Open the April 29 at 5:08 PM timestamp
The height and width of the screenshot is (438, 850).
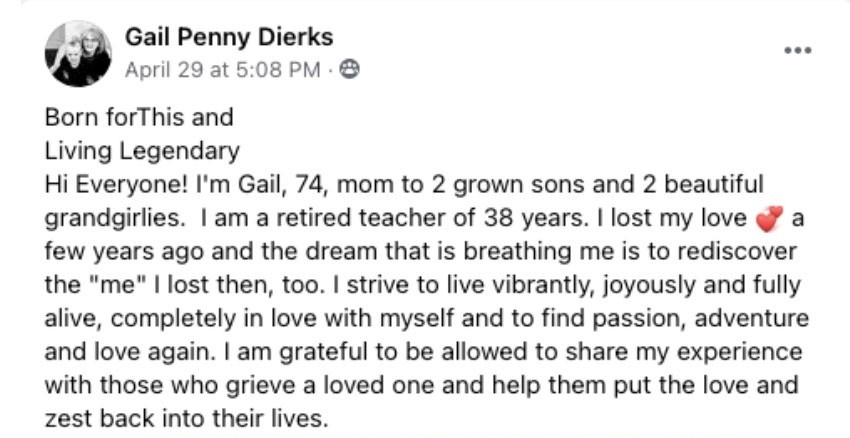(x=222, y=70)
